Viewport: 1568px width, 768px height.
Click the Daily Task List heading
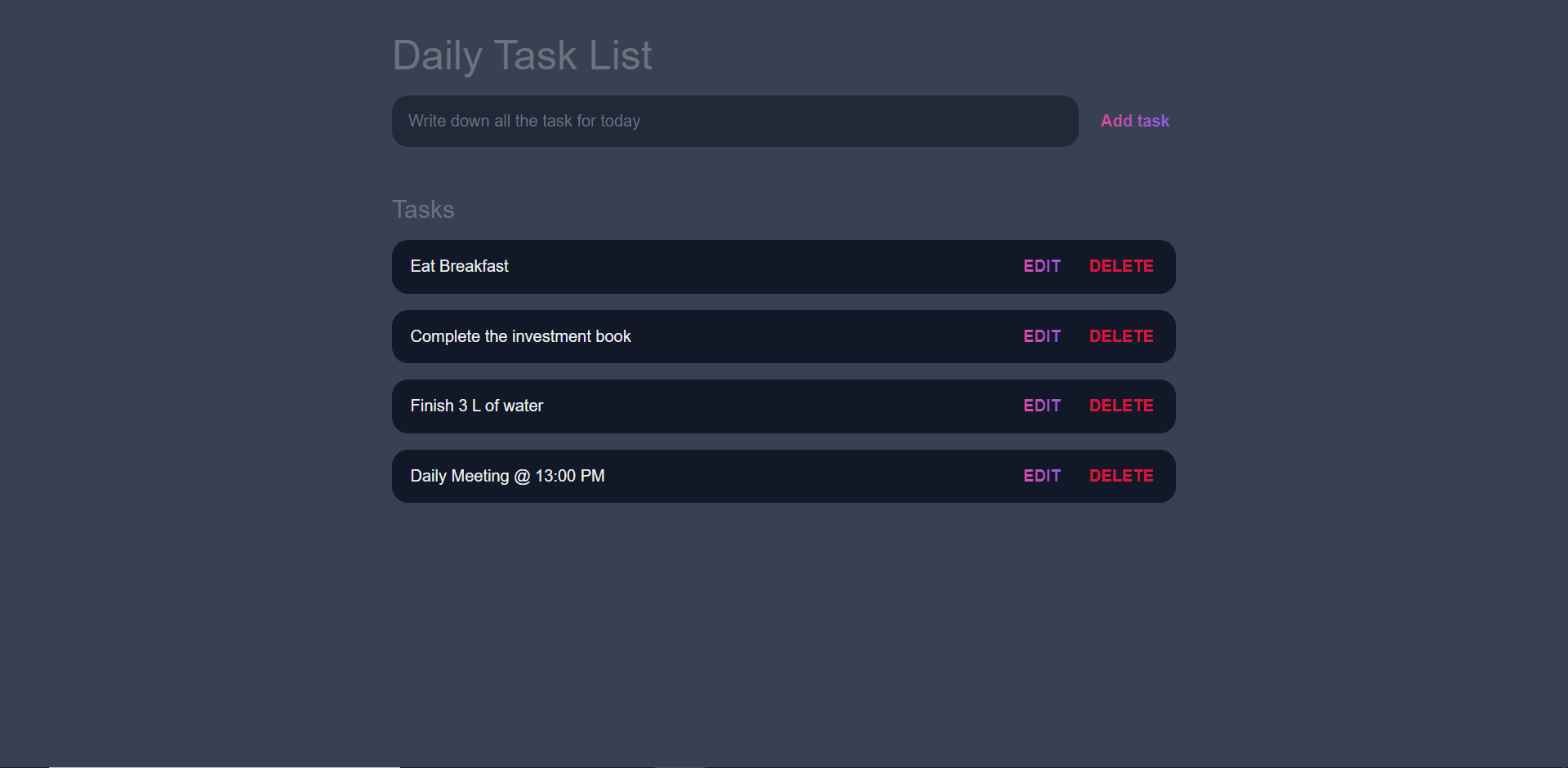(x=522, y=55)
